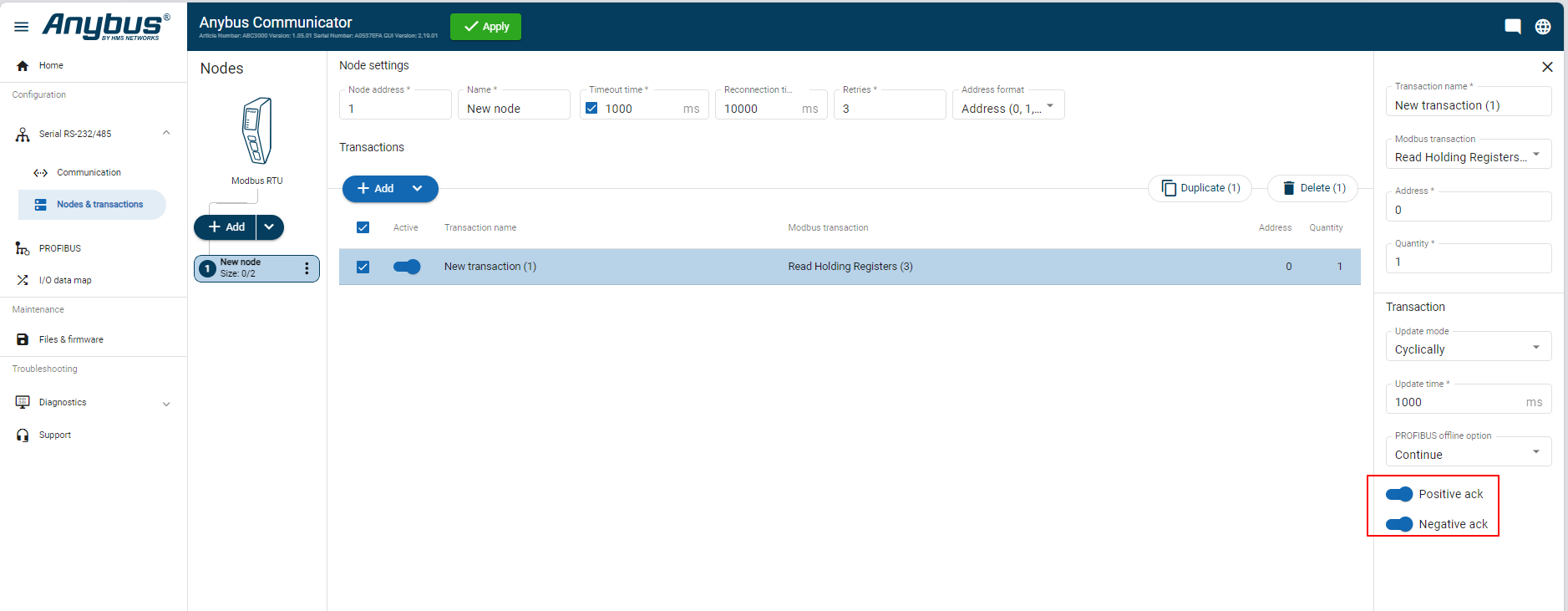Go to Communication settings

(x=89, y=172)
